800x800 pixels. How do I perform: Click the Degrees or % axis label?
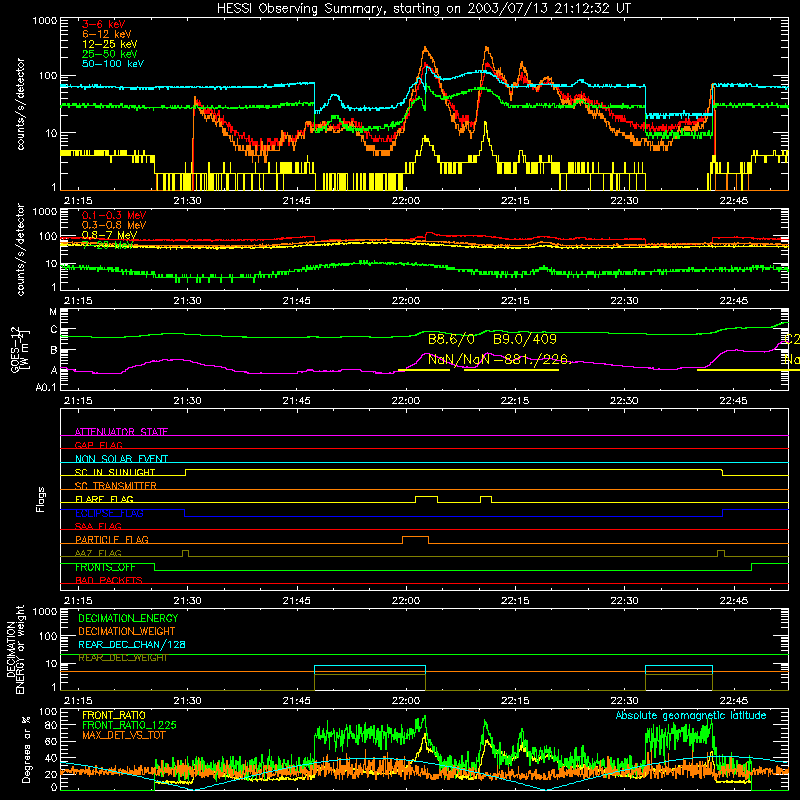click(25, 749)
